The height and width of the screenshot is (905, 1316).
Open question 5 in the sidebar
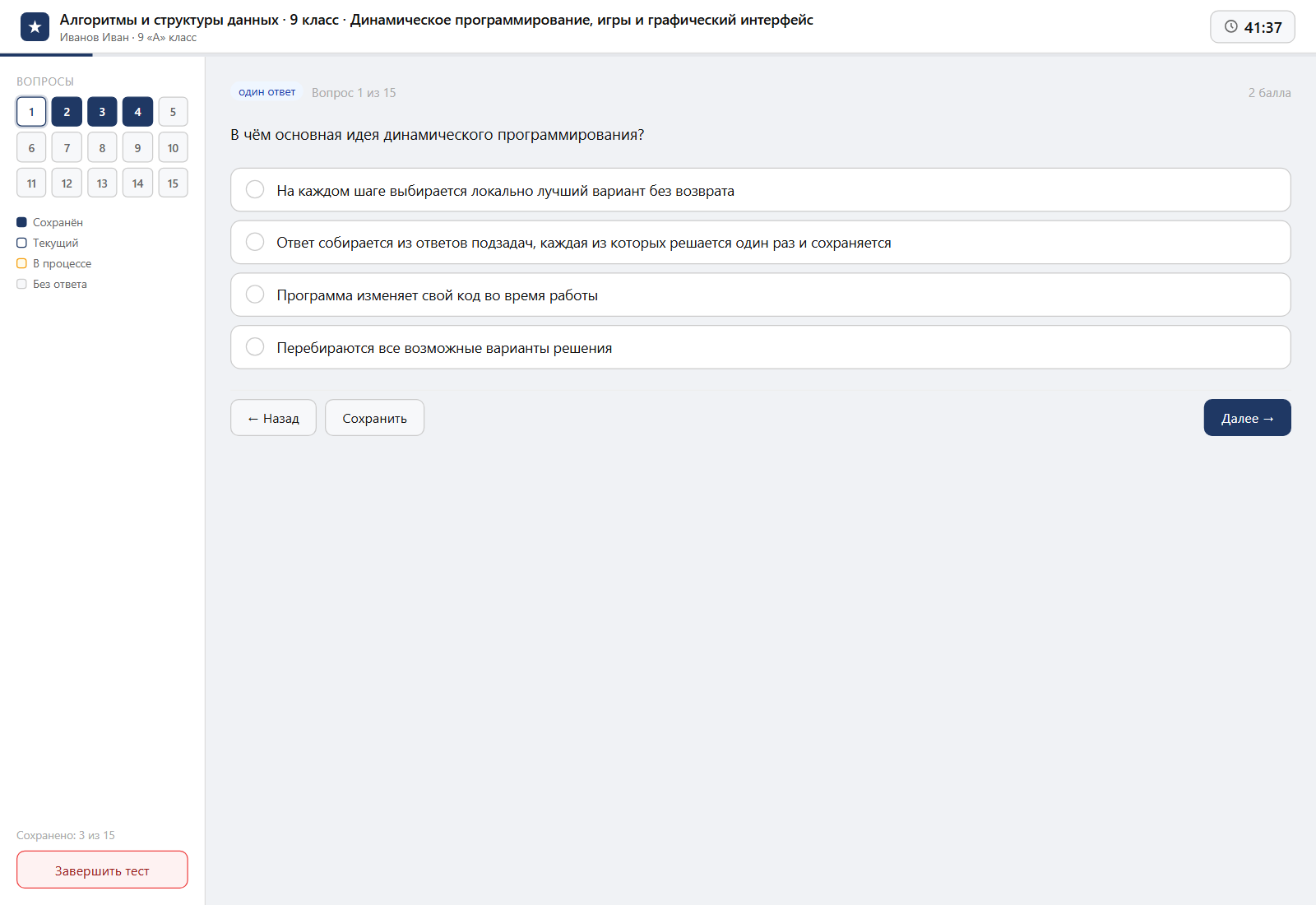pyautogui.click(x=173, y=112)
